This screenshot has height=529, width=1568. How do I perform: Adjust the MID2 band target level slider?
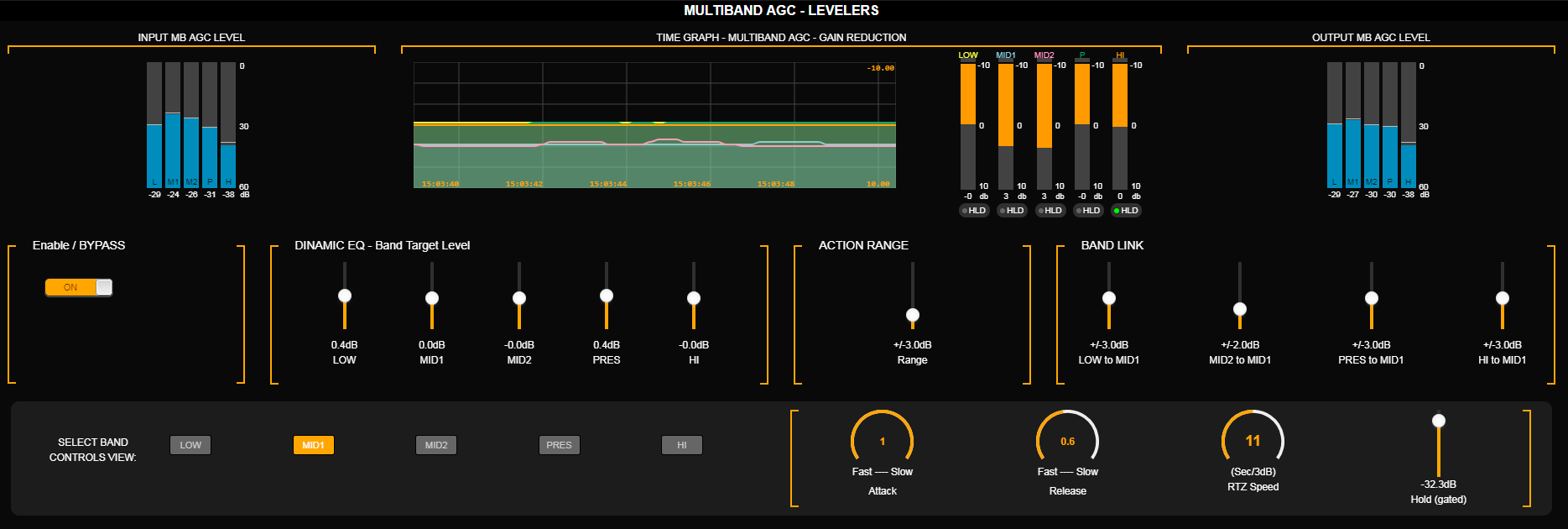[519, 298]
